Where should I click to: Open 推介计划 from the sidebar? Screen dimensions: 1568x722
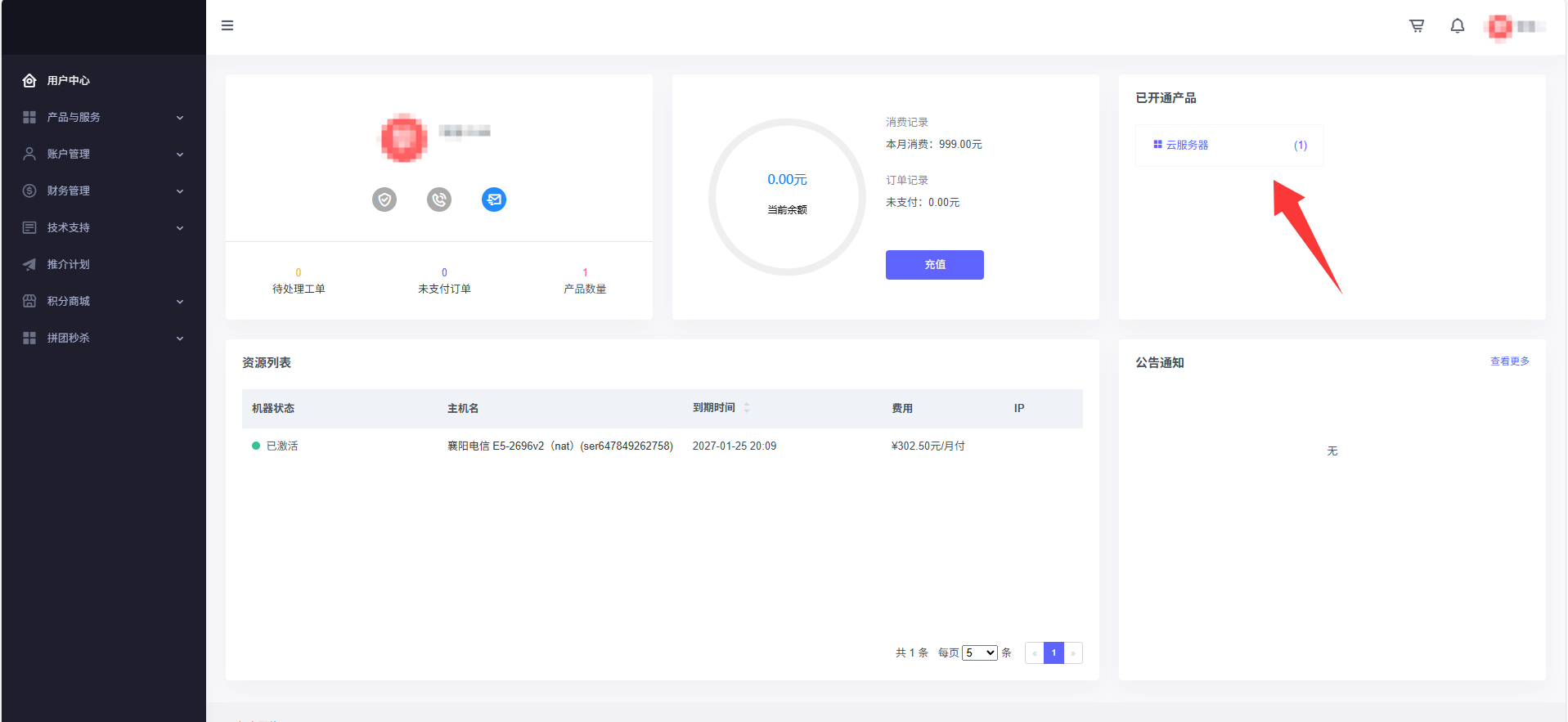point(69,264)
